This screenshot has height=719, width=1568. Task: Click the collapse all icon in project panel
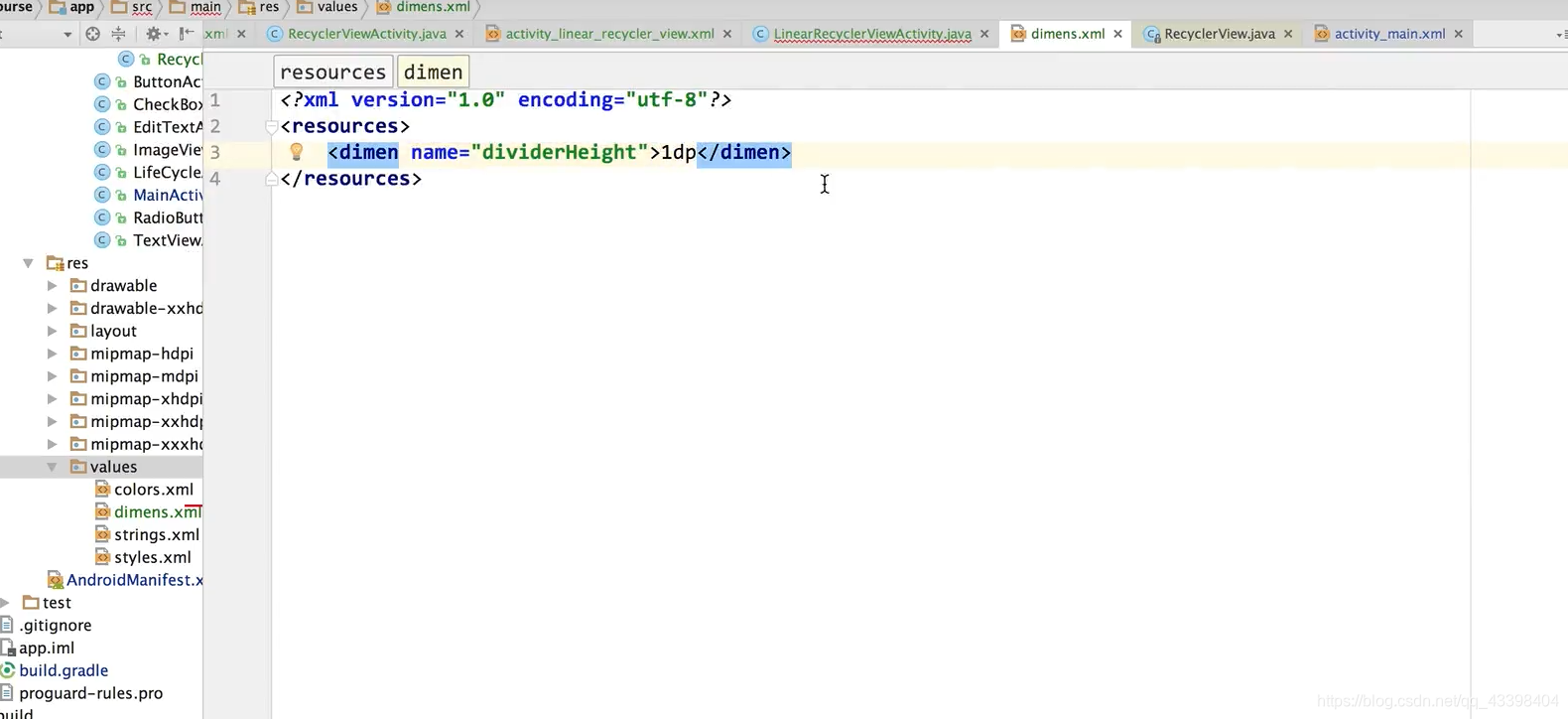pos(118,34)
